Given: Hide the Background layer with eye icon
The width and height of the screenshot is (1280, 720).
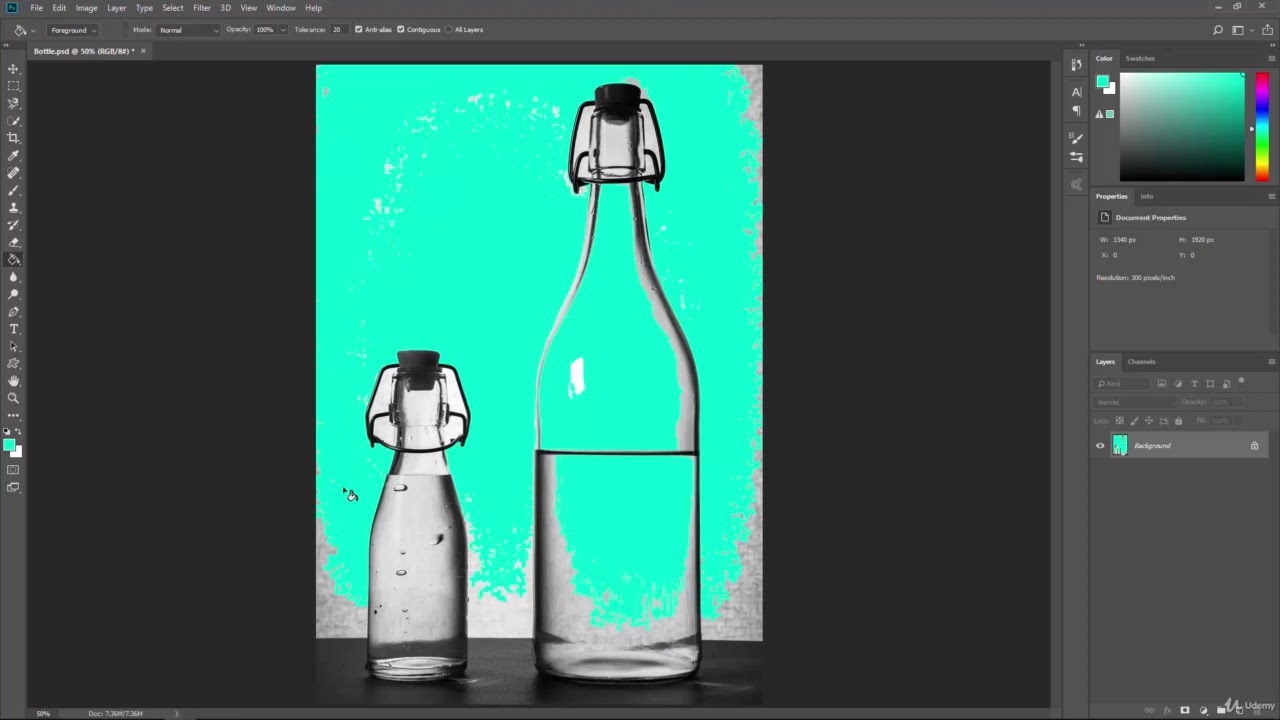Looking at the screenshot, I should pyautogui.click(x=1100, y=446).
